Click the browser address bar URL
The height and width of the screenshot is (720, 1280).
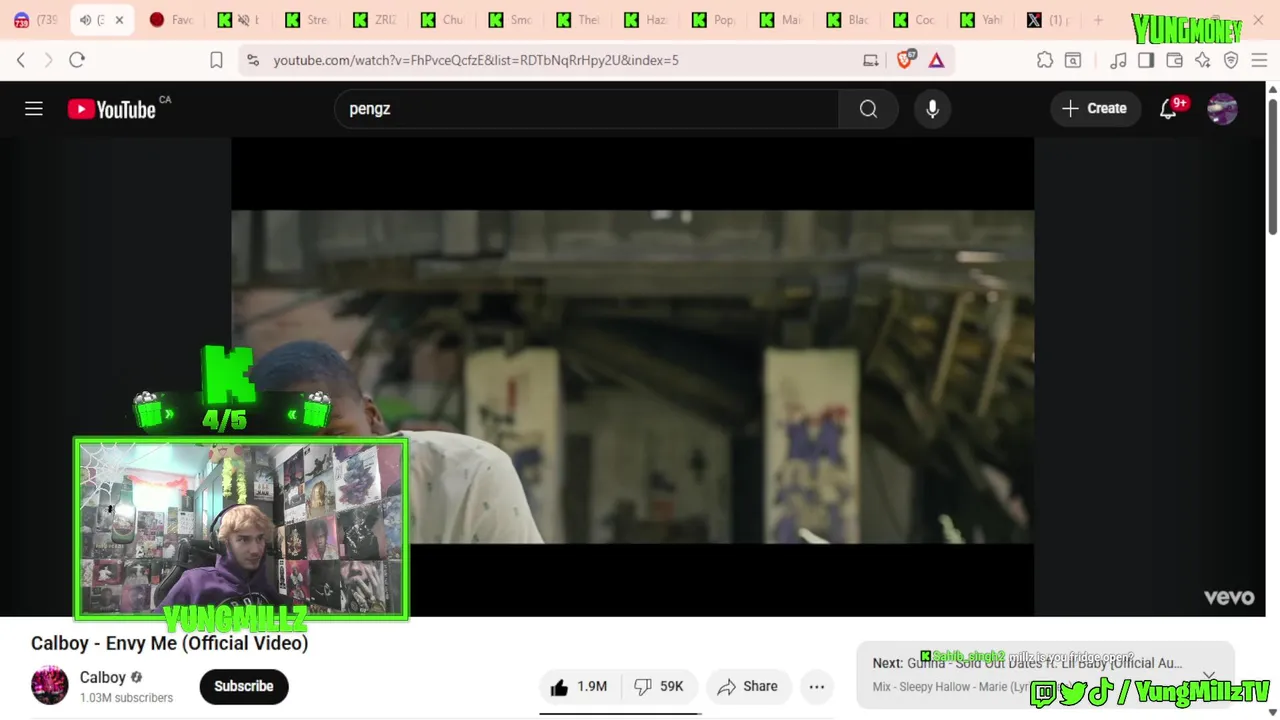[x=476, y=60]
